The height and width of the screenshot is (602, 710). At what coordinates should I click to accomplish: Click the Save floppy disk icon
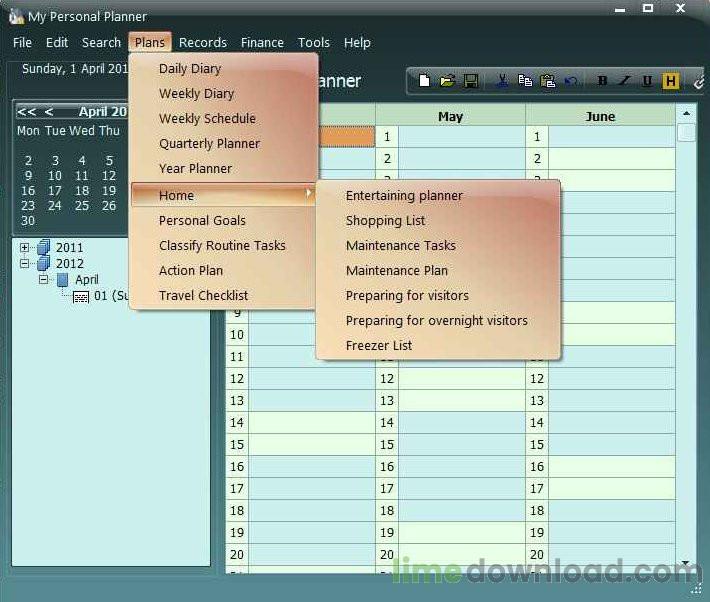point(470,81)
